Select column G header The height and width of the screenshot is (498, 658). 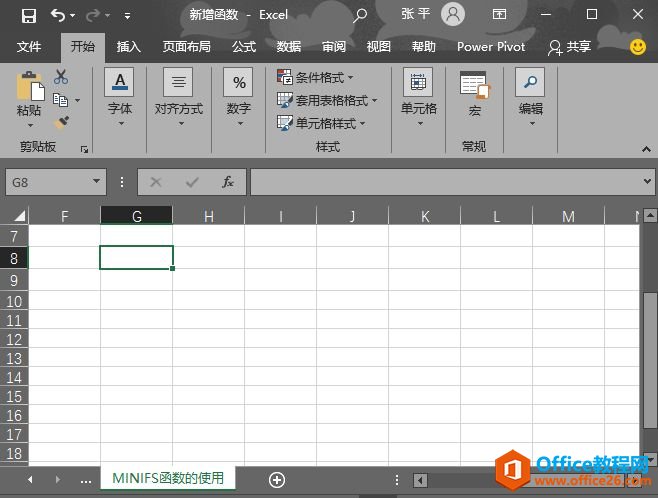(137, 216)
